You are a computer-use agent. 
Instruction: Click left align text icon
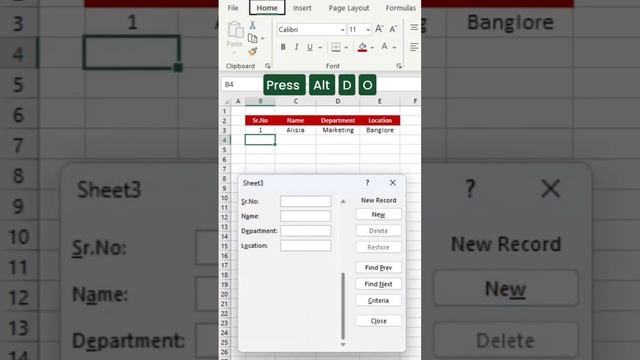pos(414,47)
